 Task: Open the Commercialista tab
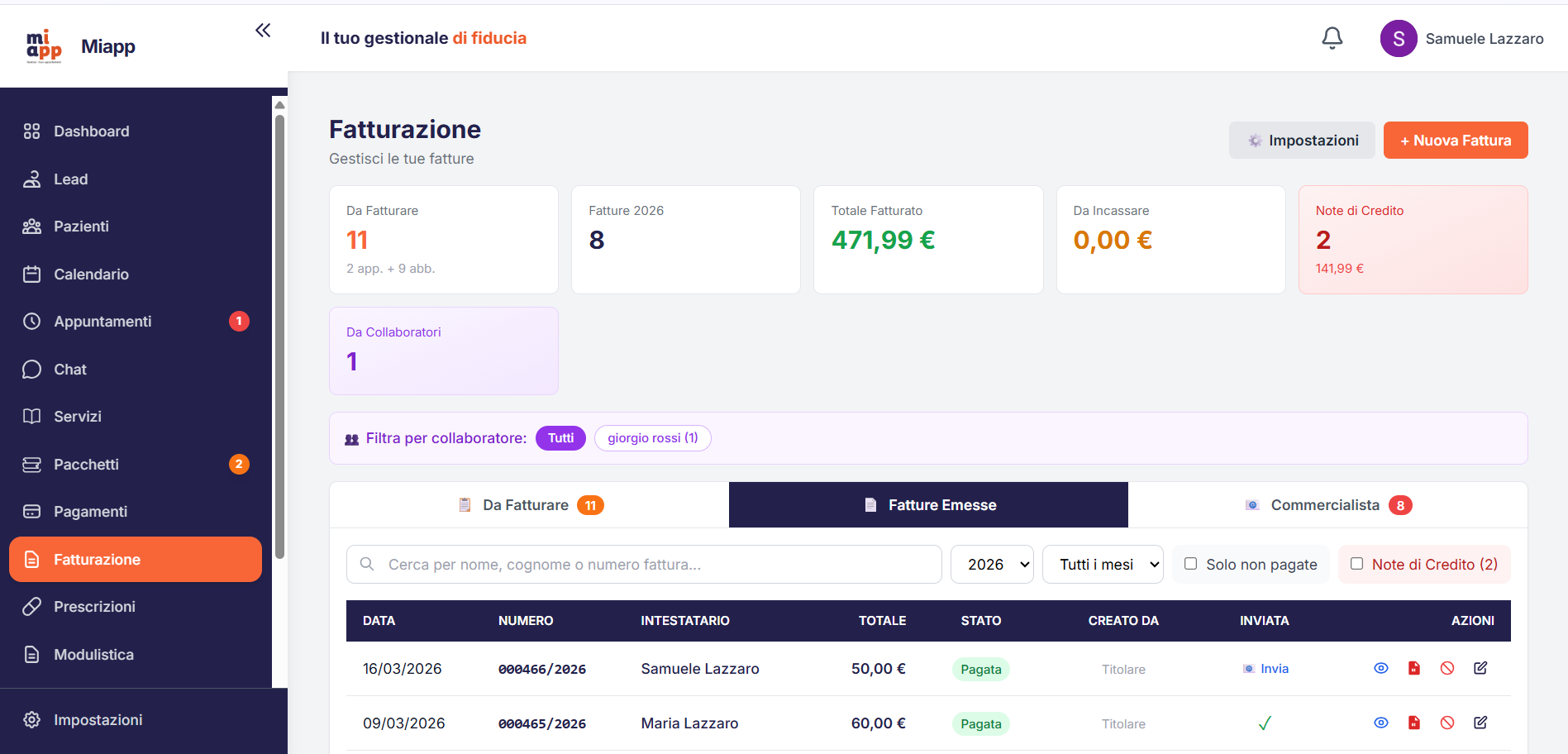[1327, 505]
